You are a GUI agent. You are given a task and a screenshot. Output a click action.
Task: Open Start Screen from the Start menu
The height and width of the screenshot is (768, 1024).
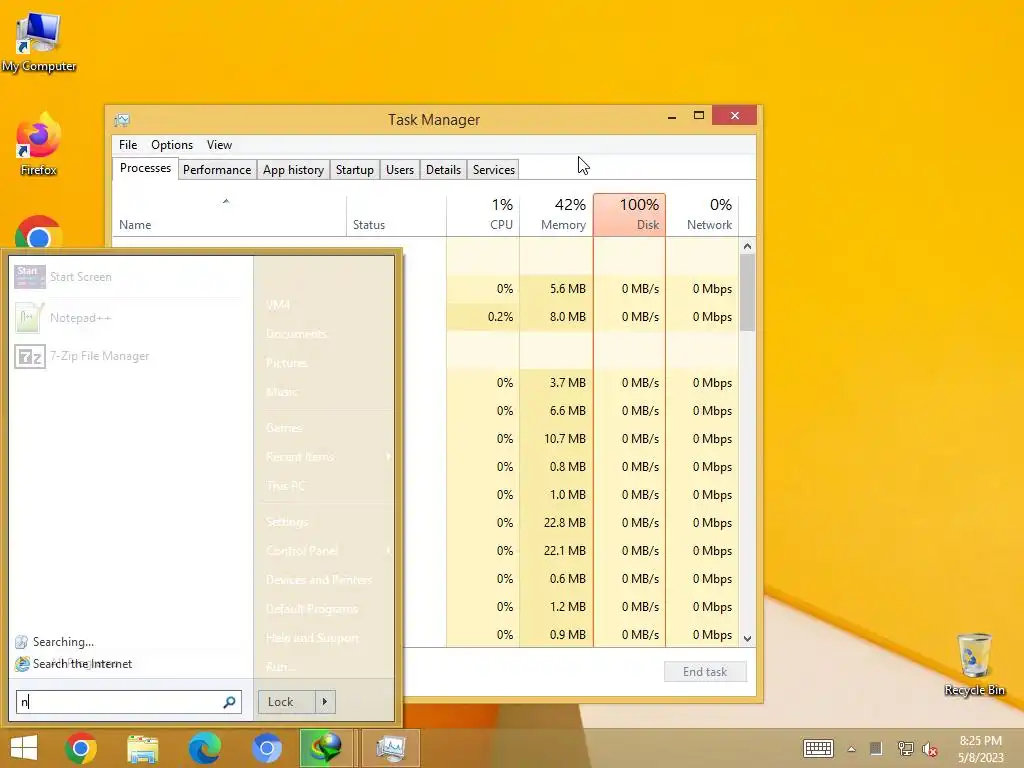point(128,277)
